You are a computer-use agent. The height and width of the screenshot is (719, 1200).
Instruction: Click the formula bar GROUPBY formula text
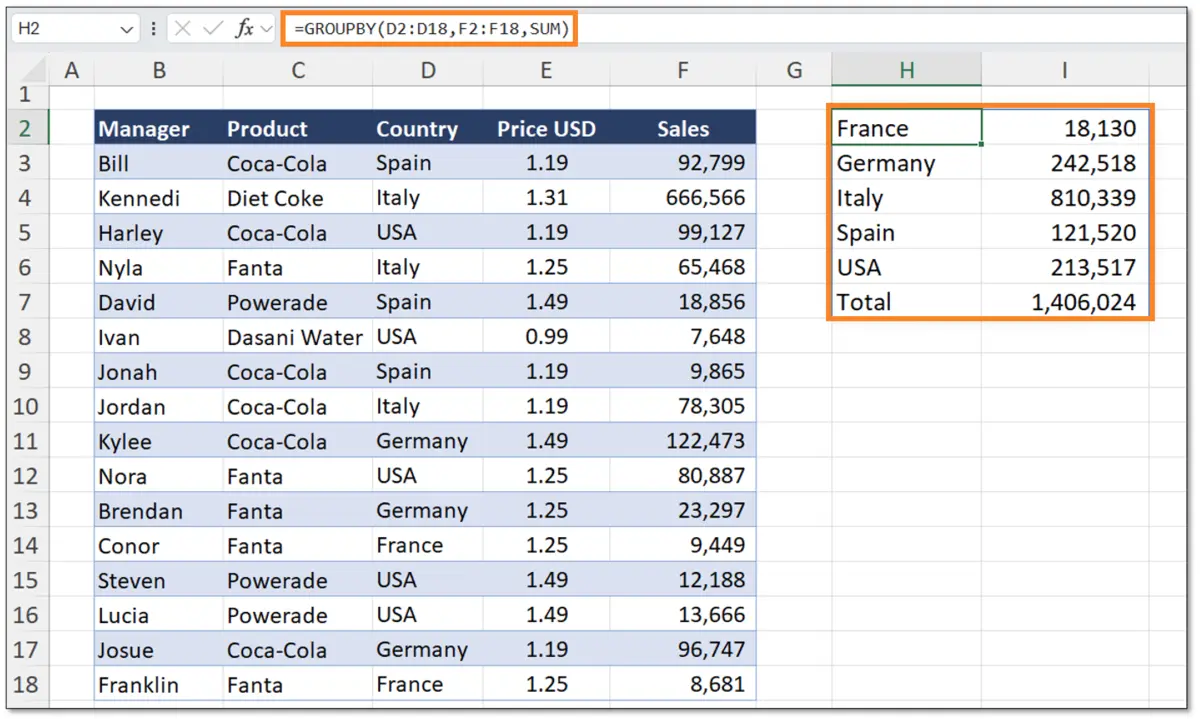[432, 30]
